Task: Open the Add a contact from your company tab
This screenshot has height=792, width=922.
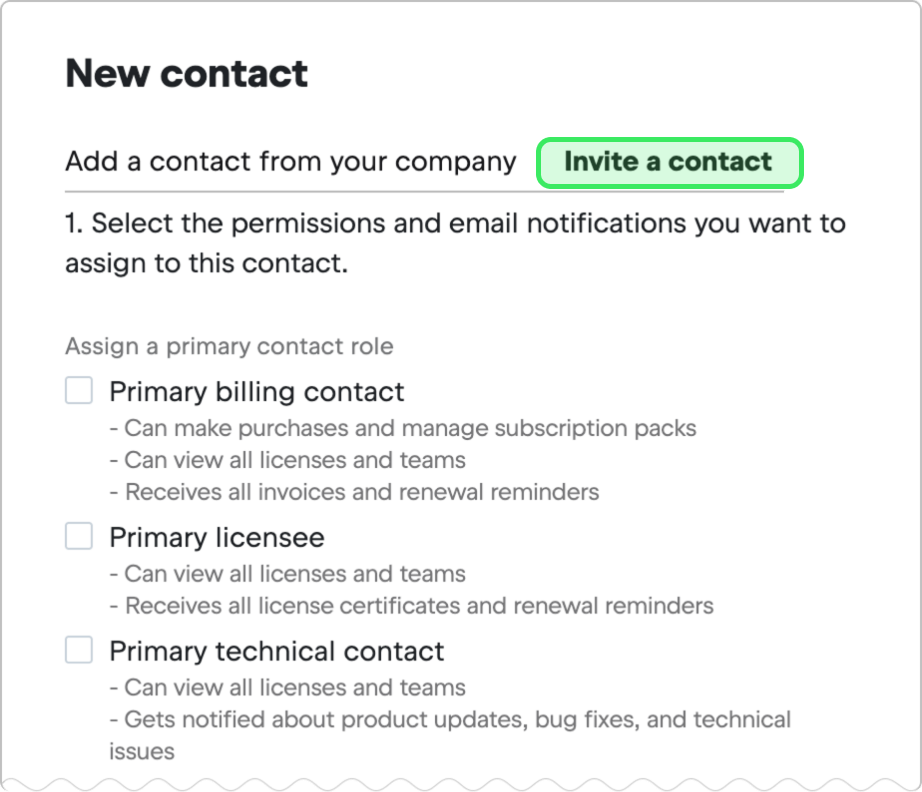Action: click(288, 161)
